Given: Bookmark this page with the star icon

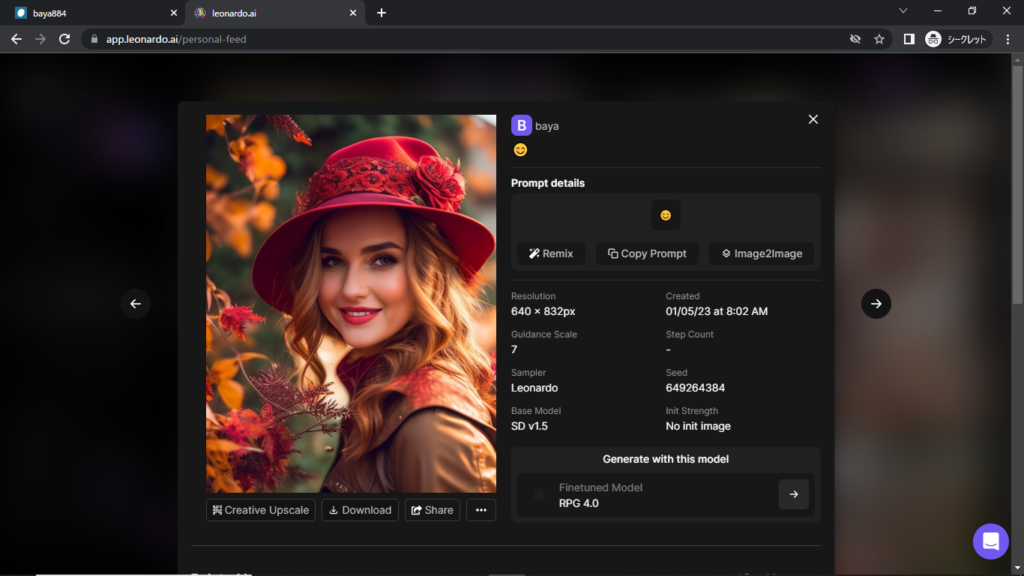Looking at the screenshot, I should (x=879, y=39).
